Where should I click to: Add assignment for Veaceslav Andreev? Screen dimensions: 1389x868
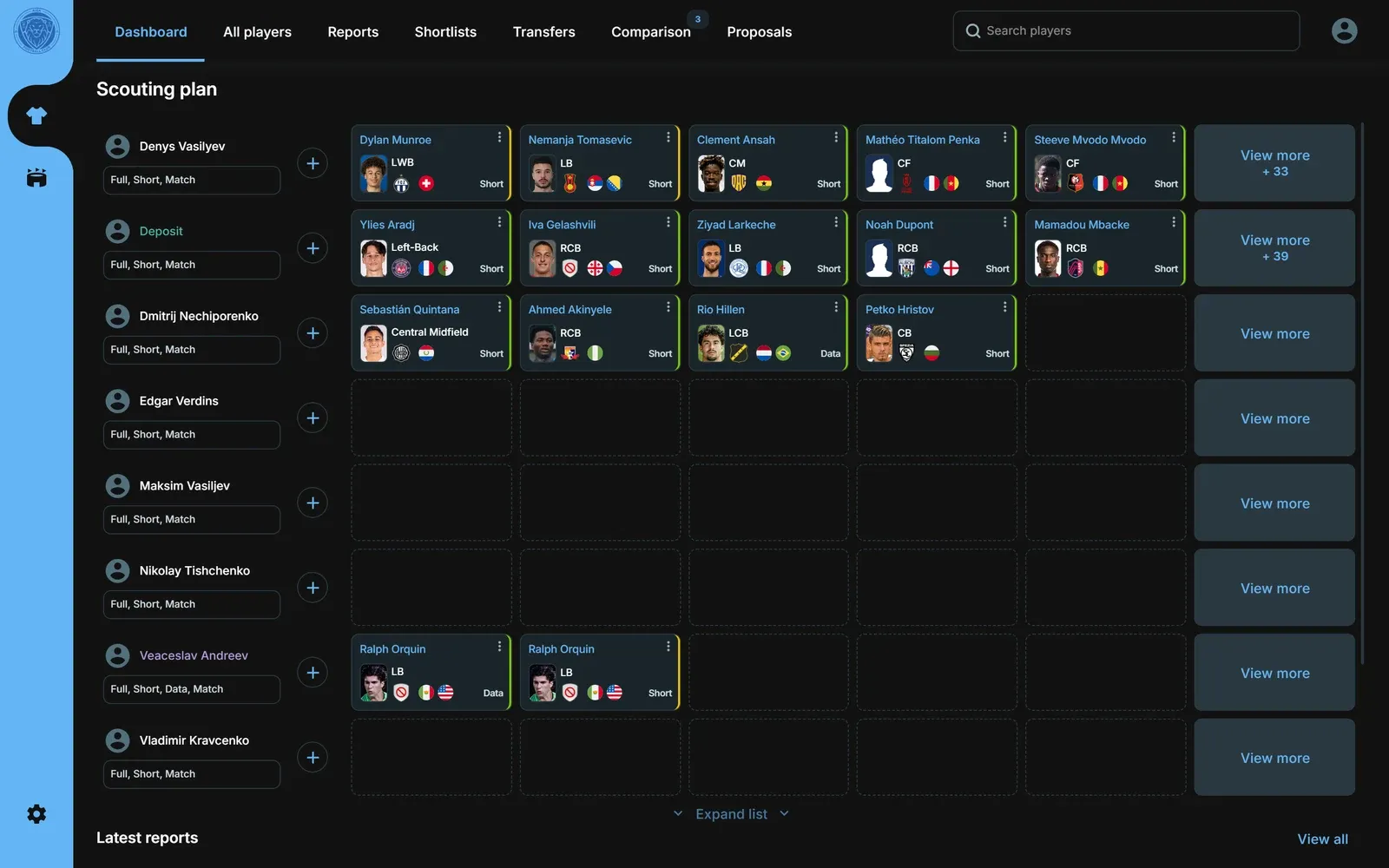pyautogui.click(x=313, y=673)
